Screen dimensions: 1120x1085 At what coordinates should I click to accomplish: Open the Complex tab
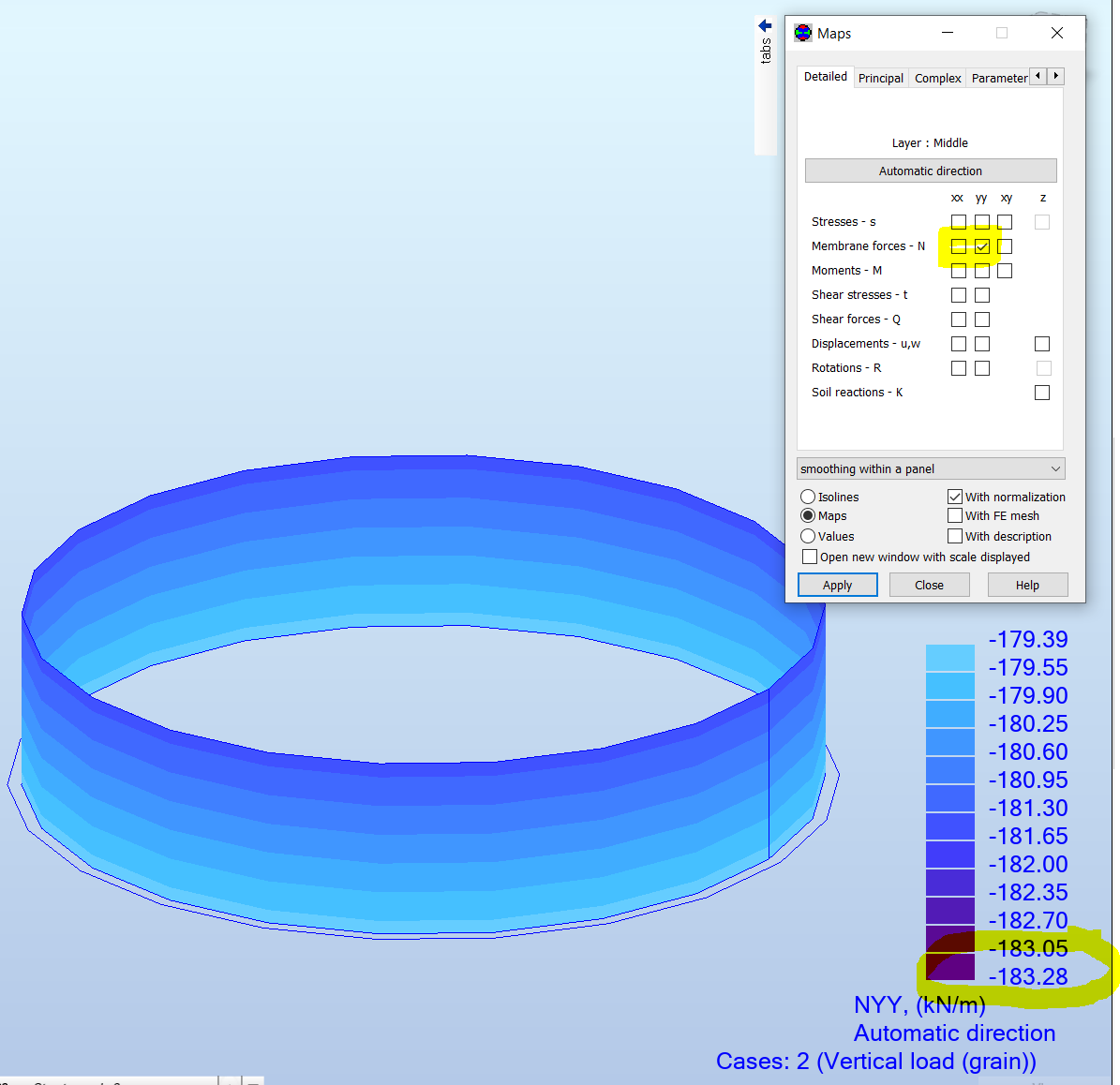(937, 78)
